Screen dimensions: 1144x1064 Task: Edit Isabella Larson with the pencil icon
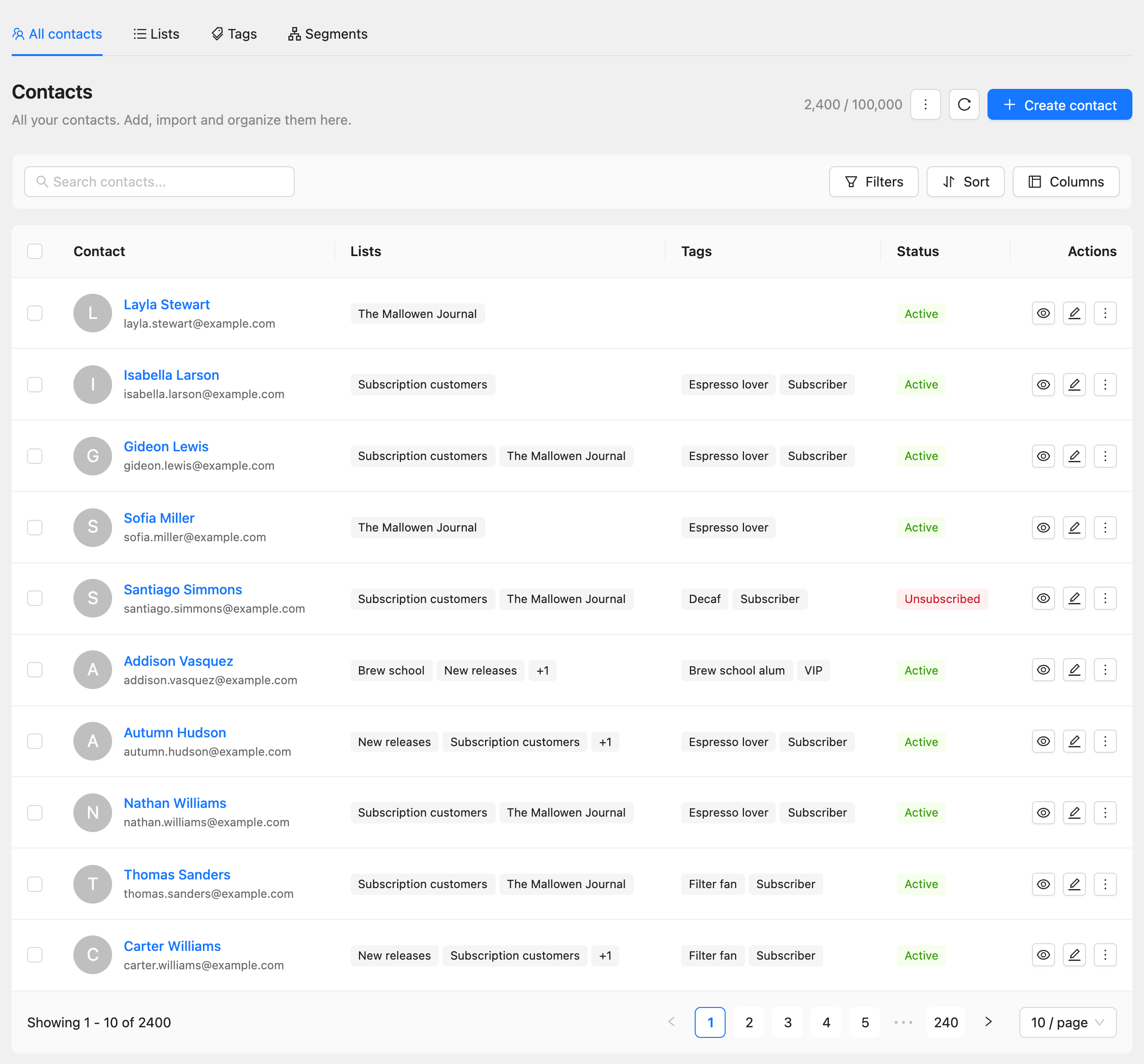pos(1074,385)
